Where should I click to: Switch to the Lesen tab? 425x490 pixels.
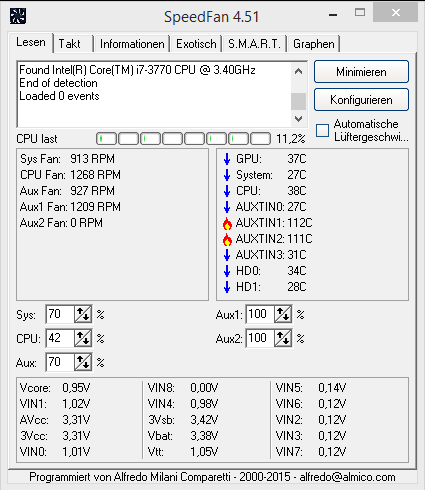[31, 43]
